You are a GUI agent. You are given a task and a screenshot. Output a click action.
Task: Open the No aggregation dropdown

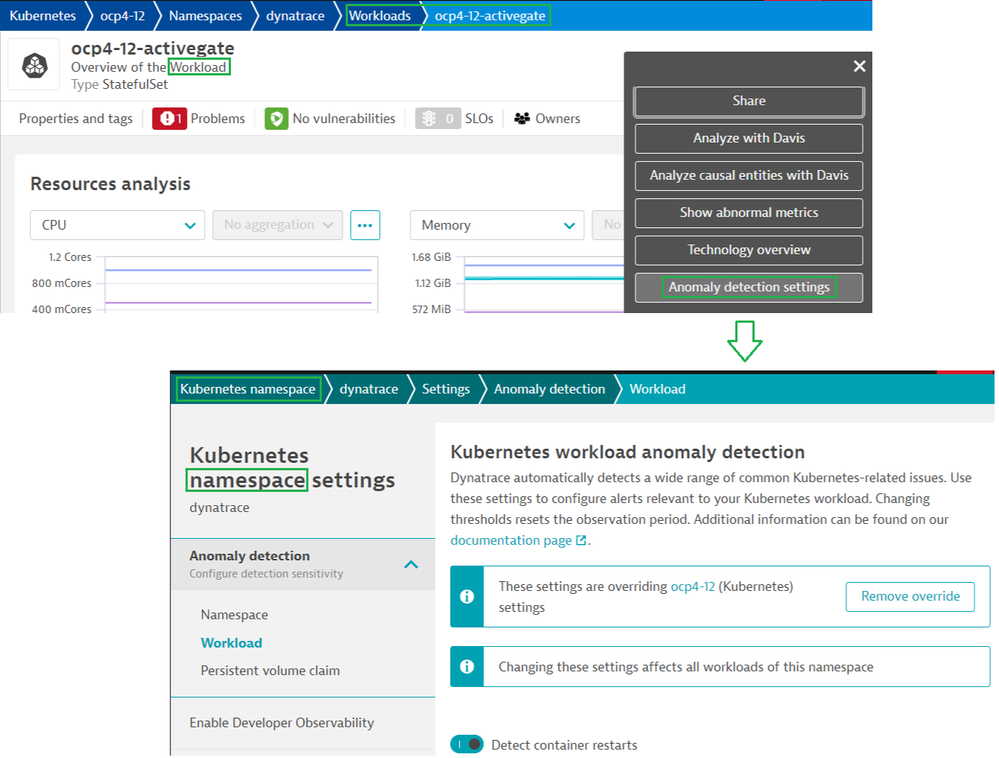click(278, 225)
